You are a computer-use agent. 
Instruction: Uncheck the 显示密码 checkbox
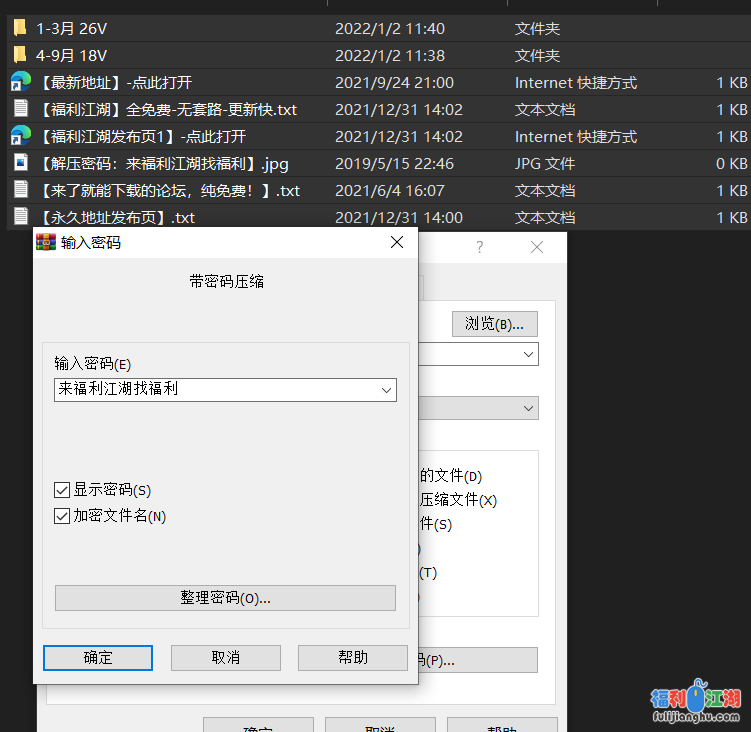pyautogui.click(x=63, y=490)
